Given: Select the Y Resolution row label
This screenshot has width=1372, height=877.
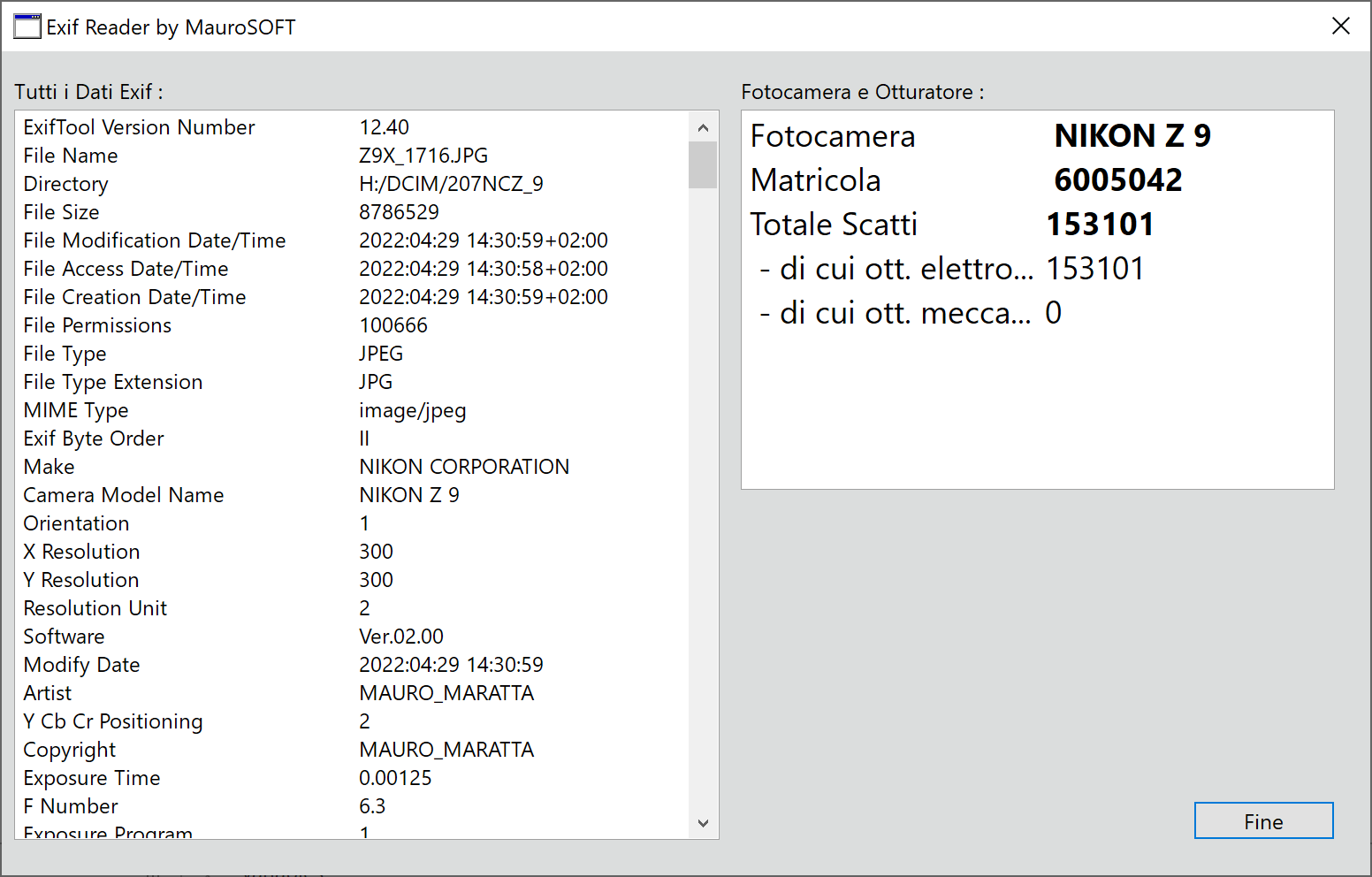Looking at the screenshot, I should pos(81,580).
